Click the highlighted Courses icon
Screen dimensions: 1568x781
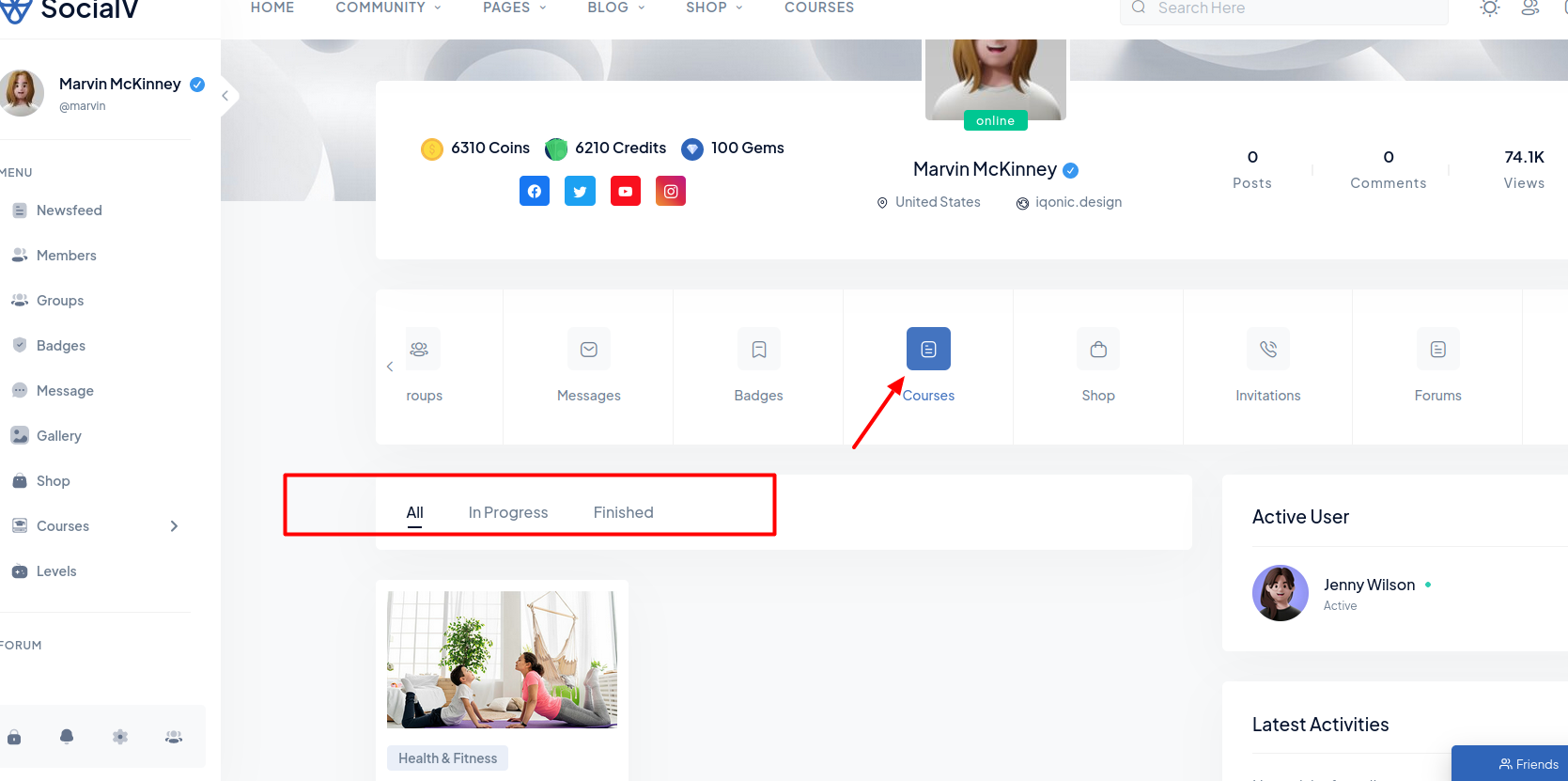928,349
